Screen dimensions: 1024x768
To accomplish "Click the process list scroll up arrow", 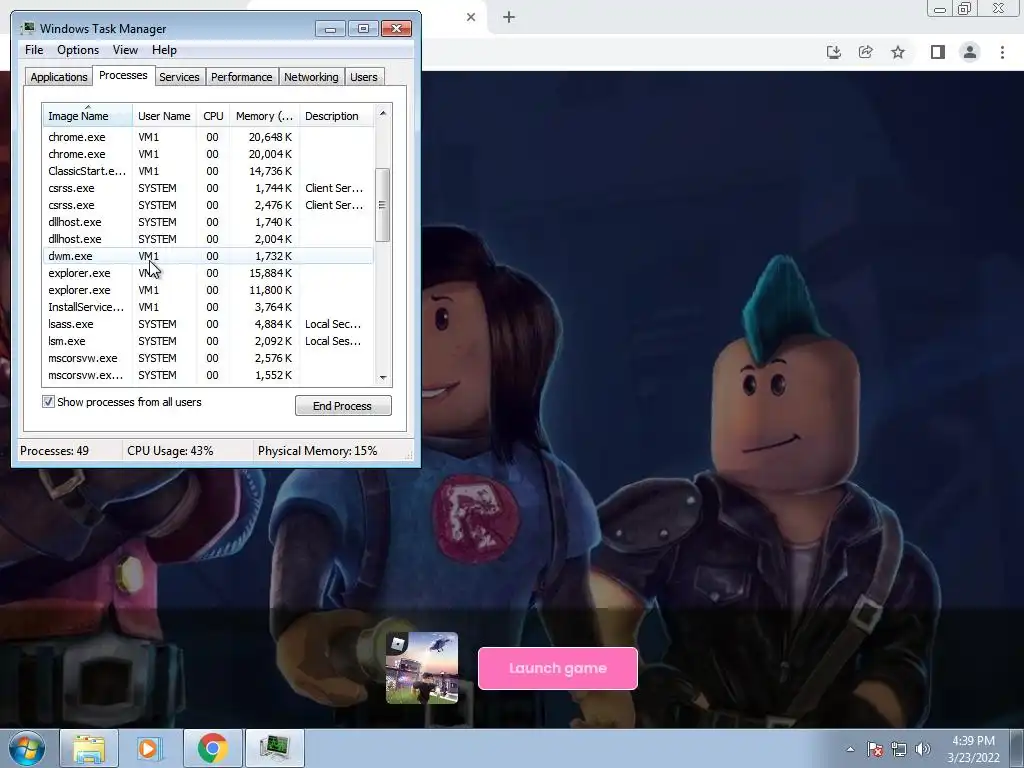I will (383, 113).
